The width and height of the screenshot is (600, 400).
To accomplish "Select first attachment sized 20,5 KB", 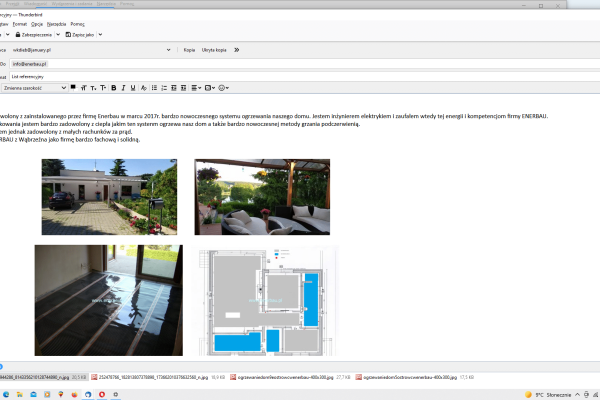I will coord(43,377).
